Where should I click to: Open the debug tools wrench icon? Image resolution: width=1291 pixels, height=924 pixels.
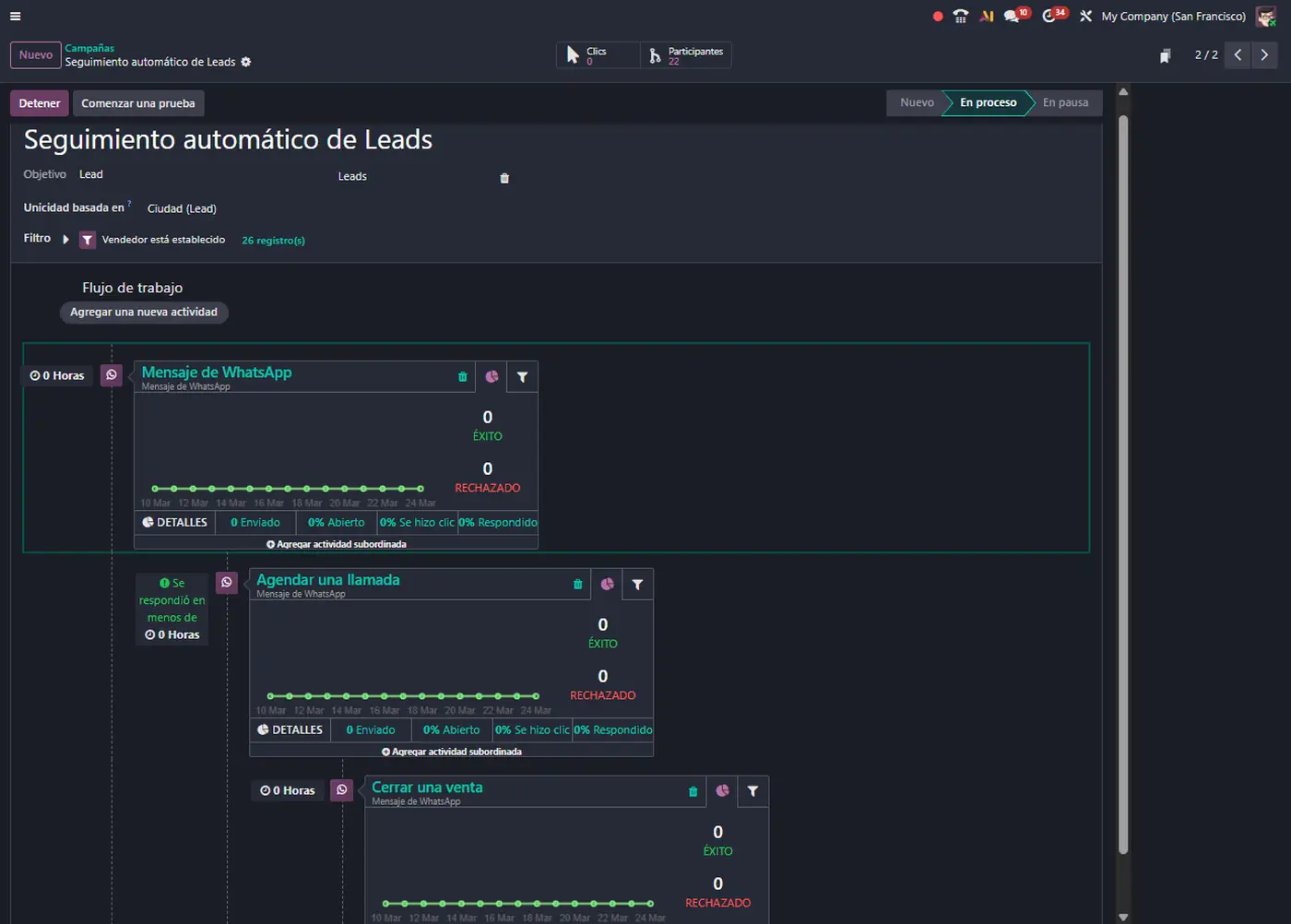pos(1086,17)
